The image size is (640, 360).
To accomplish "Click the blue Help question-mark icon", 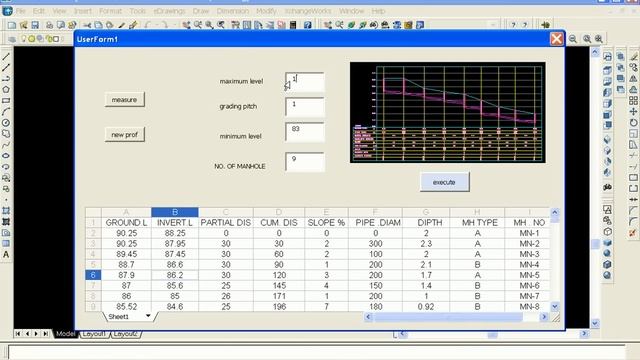I will click(x=308, y=25).
